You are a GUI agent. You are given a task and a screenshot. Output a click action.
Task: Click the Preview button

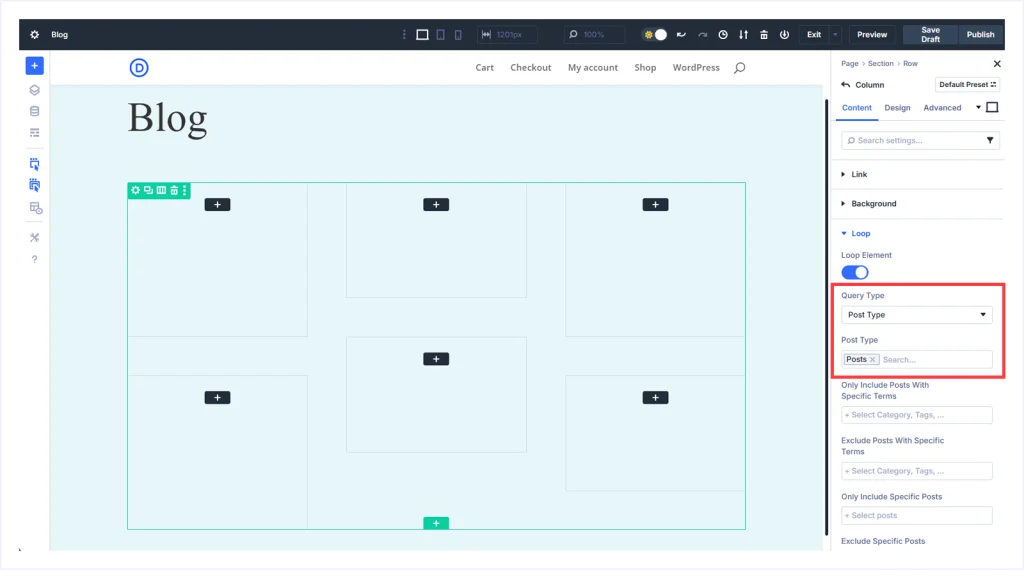pyautogui.click(x=872, y=35)
